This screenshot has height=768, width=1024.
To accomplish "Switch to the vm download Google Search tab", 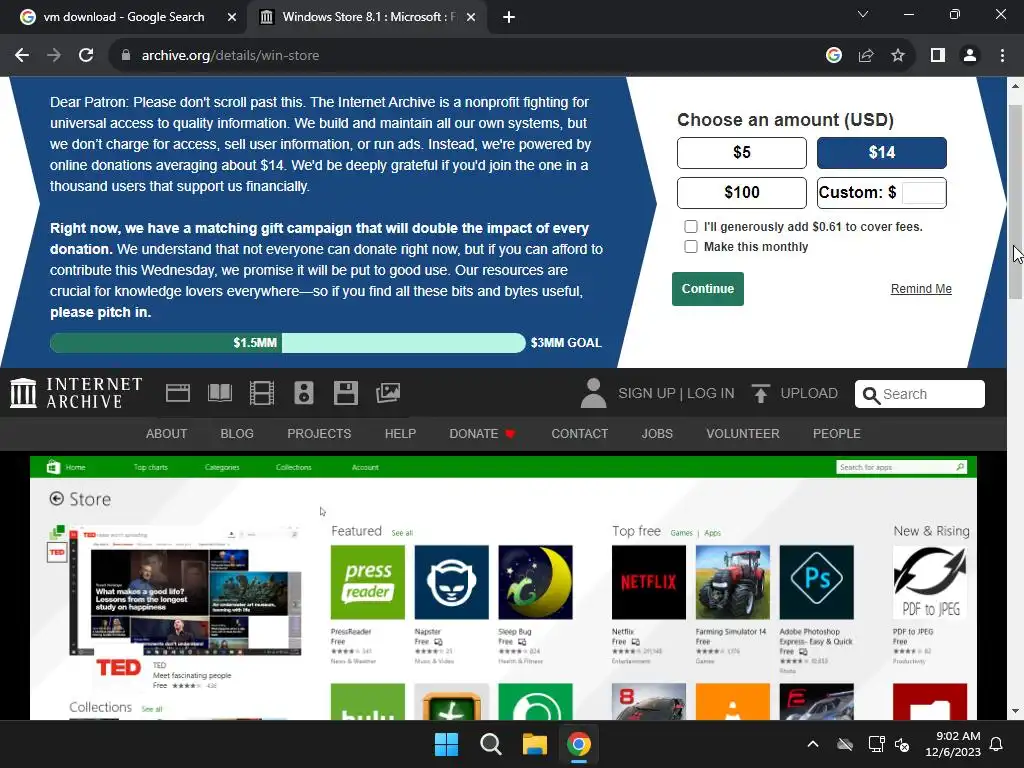I will pyautogui.click(x=123, y=17).
